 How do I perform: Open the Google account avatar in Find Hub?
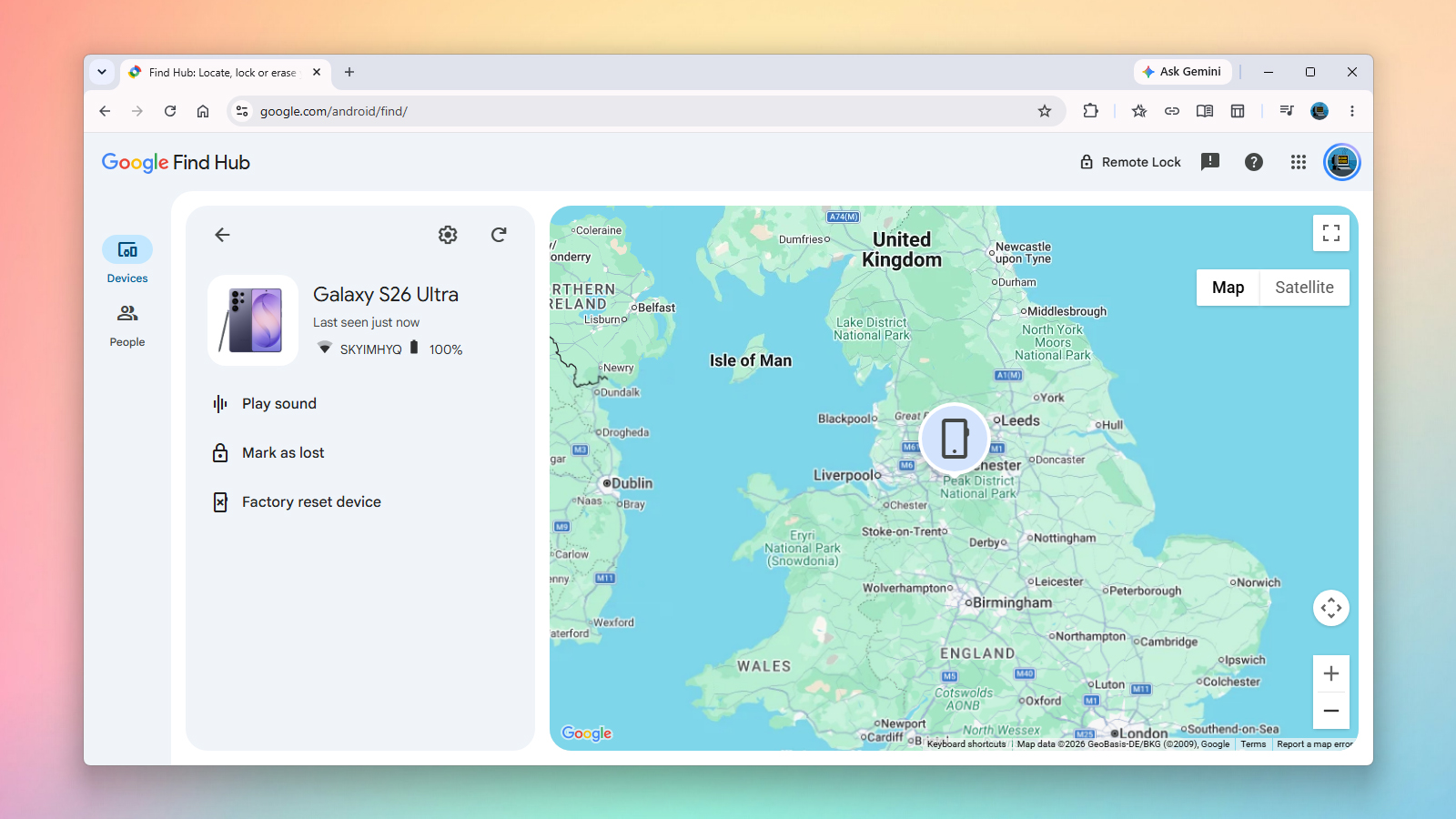pyautogui.click(x=1342, y=162)
